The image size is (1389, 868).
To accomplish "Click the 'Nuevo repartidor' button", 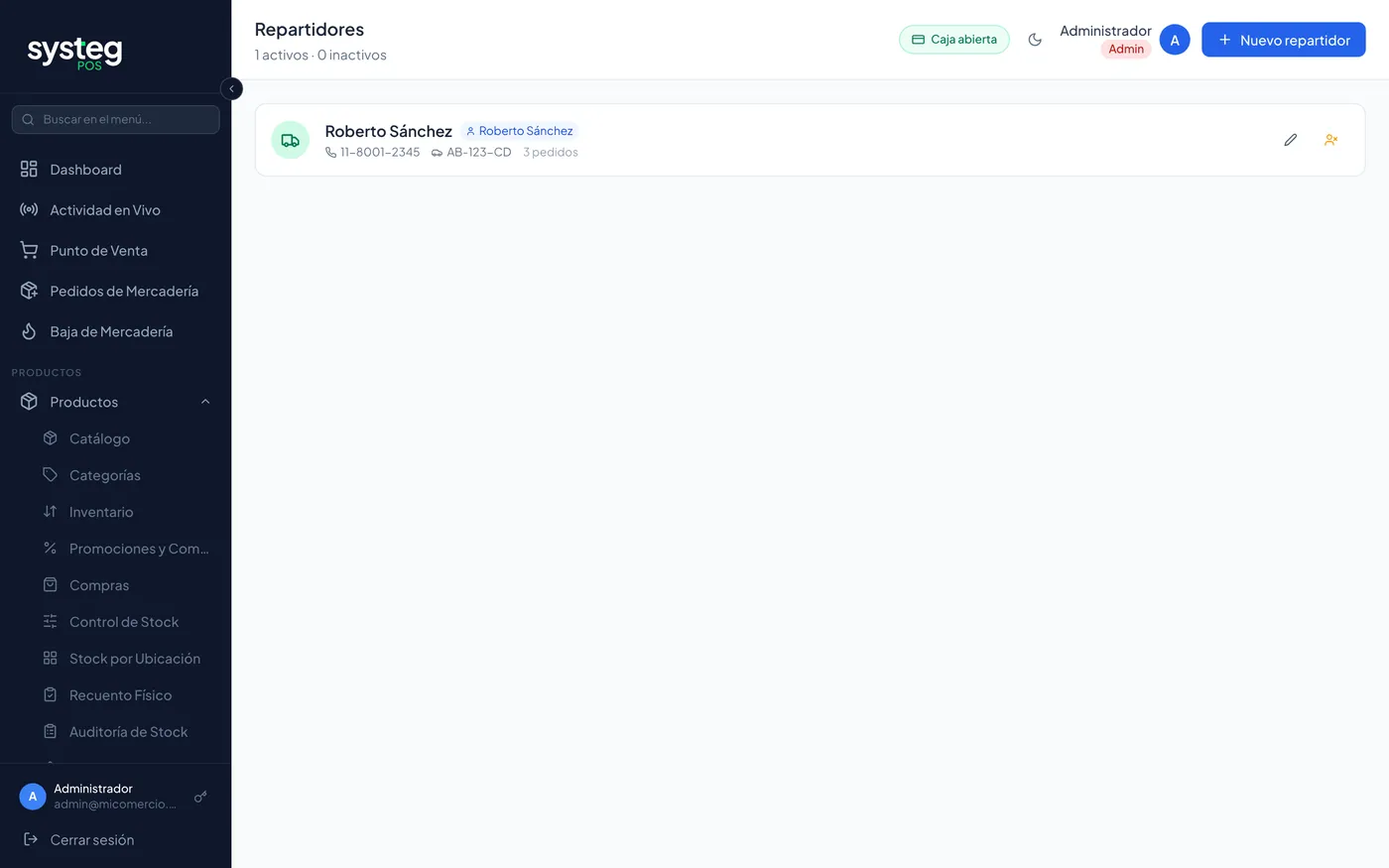I will pyautogui.click(x=1284, y=40).
